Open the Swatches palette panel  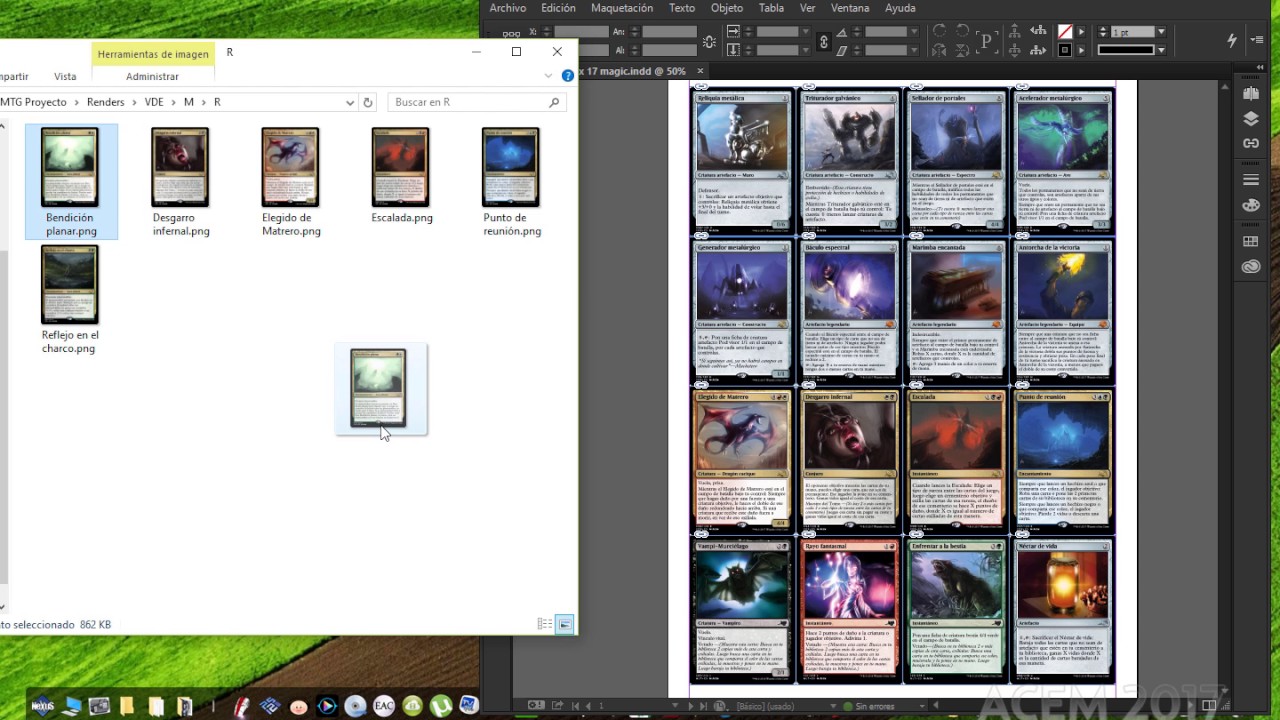click(x=1251, y=205)
